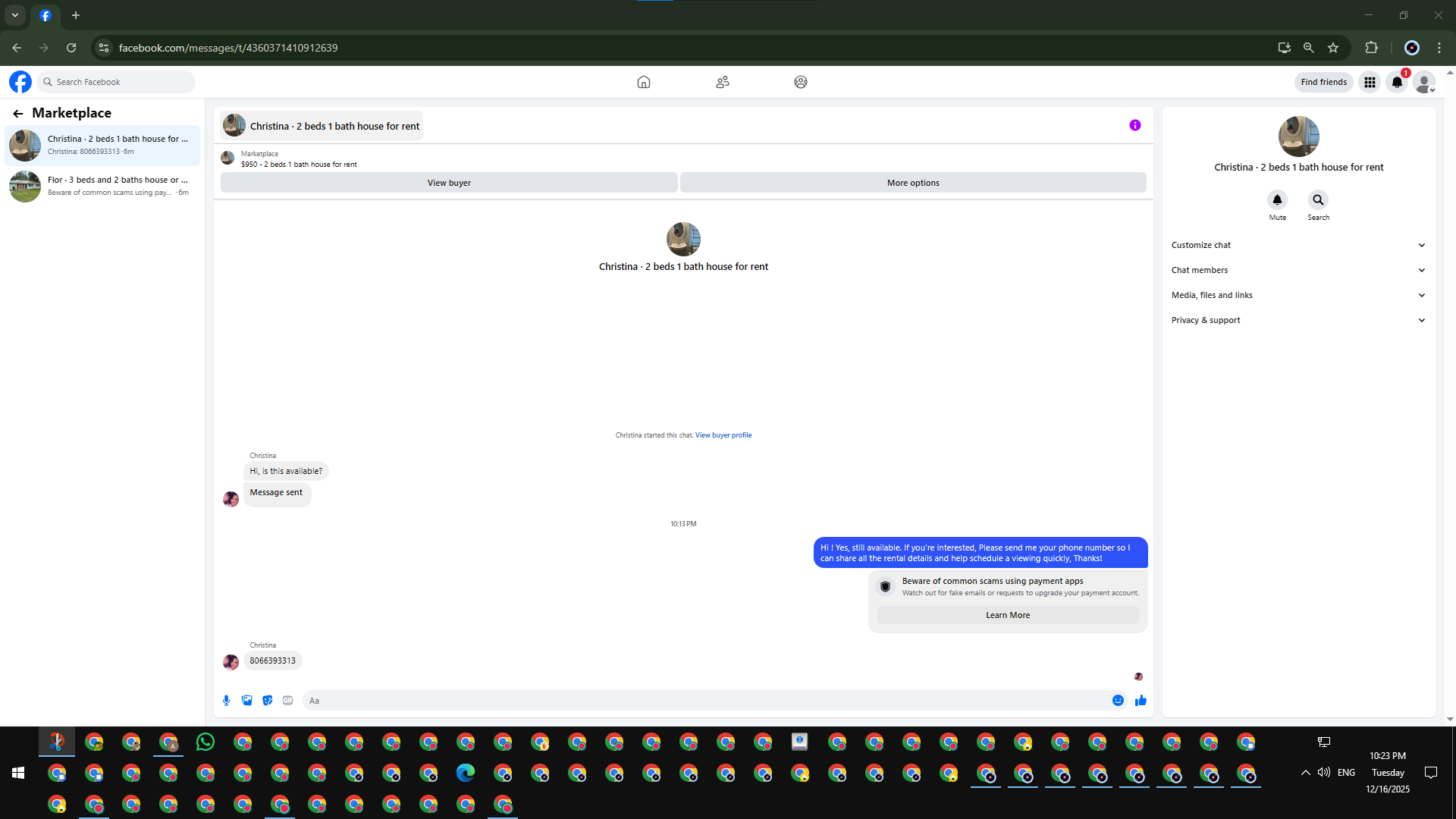The width and height of the screenshot is (1456, 819).
Task: Select the Facebook browser tab
Action: (45, 15)
